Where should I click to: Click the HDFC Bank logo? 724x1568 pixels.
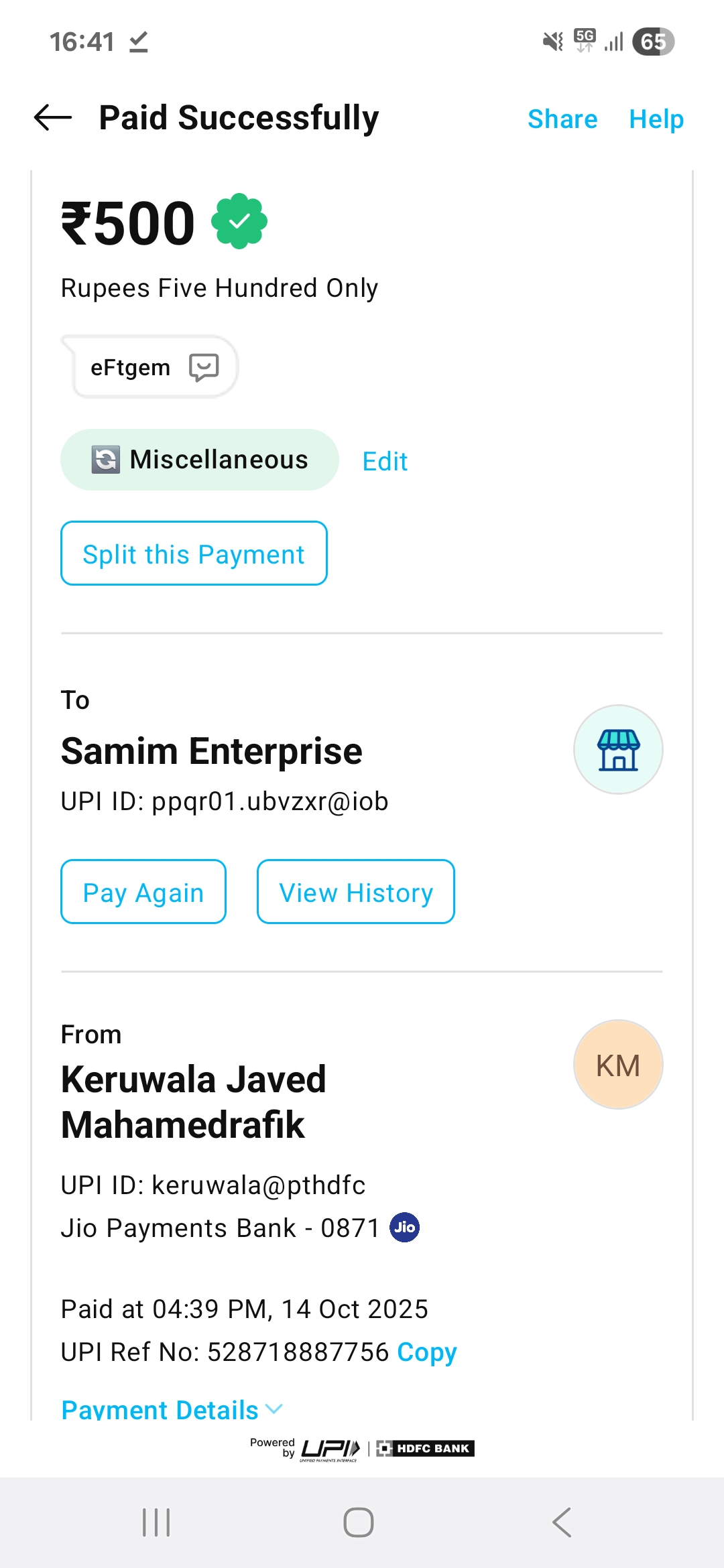coord(426,1449)
